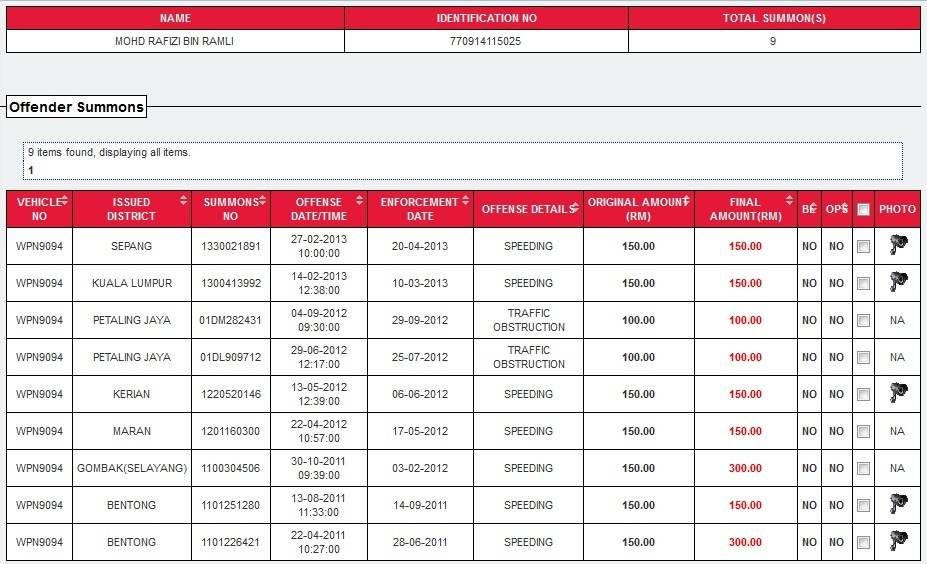Click the '9 items found' message
Image resolution: width=927 pixels, height=564 pixels.
109,153
